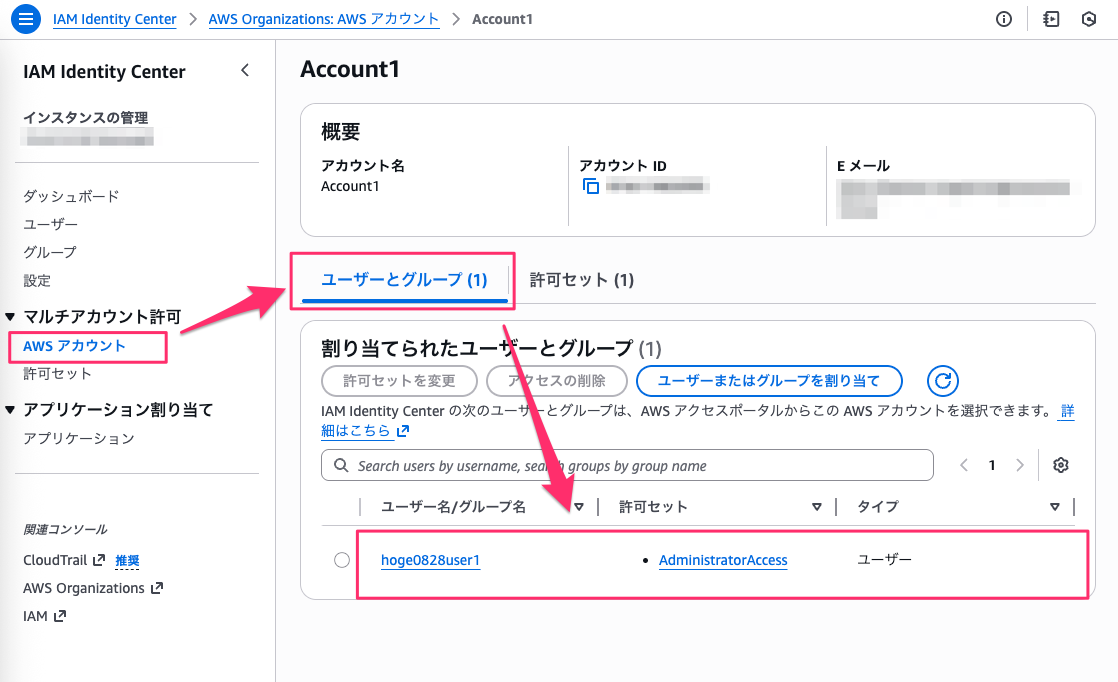Image resolution: width=1118 pixels, height=682 pixels.
Task: Open the AdministratorAccess permission set link
Action: coord(723,560)
